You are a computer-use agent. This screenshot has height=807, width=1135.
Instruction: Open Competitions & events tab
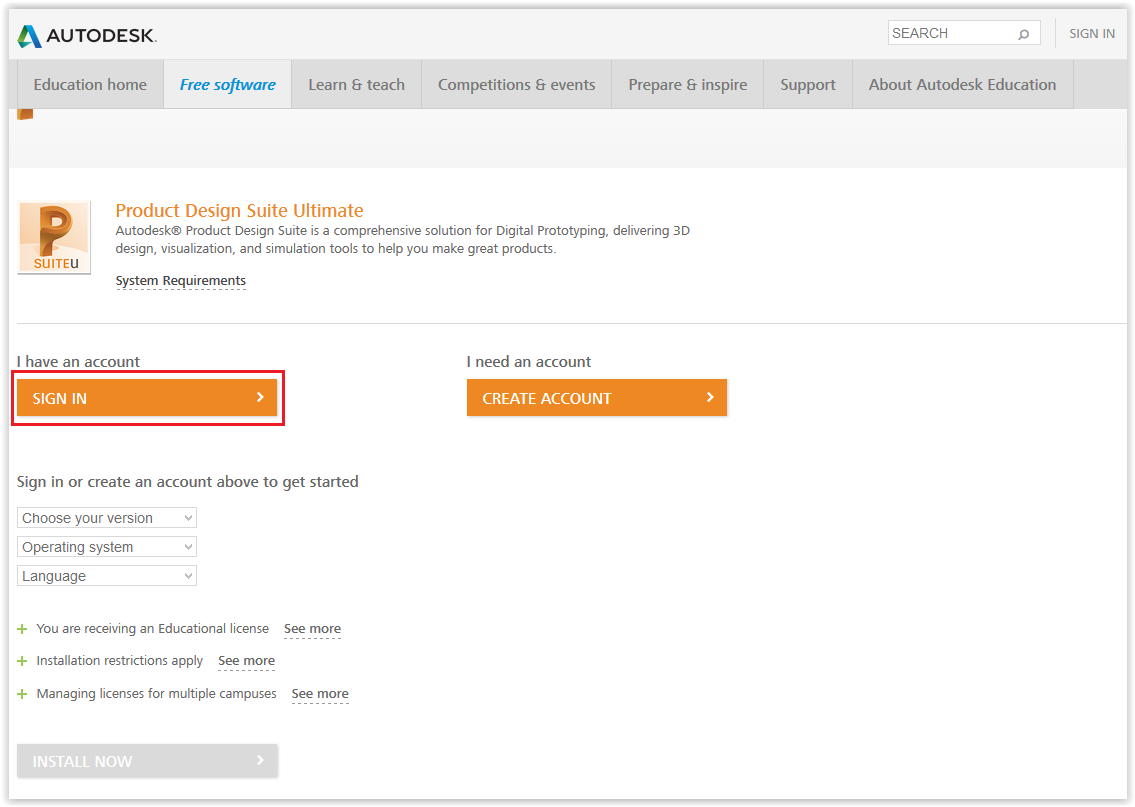click(x=516, y=85)
